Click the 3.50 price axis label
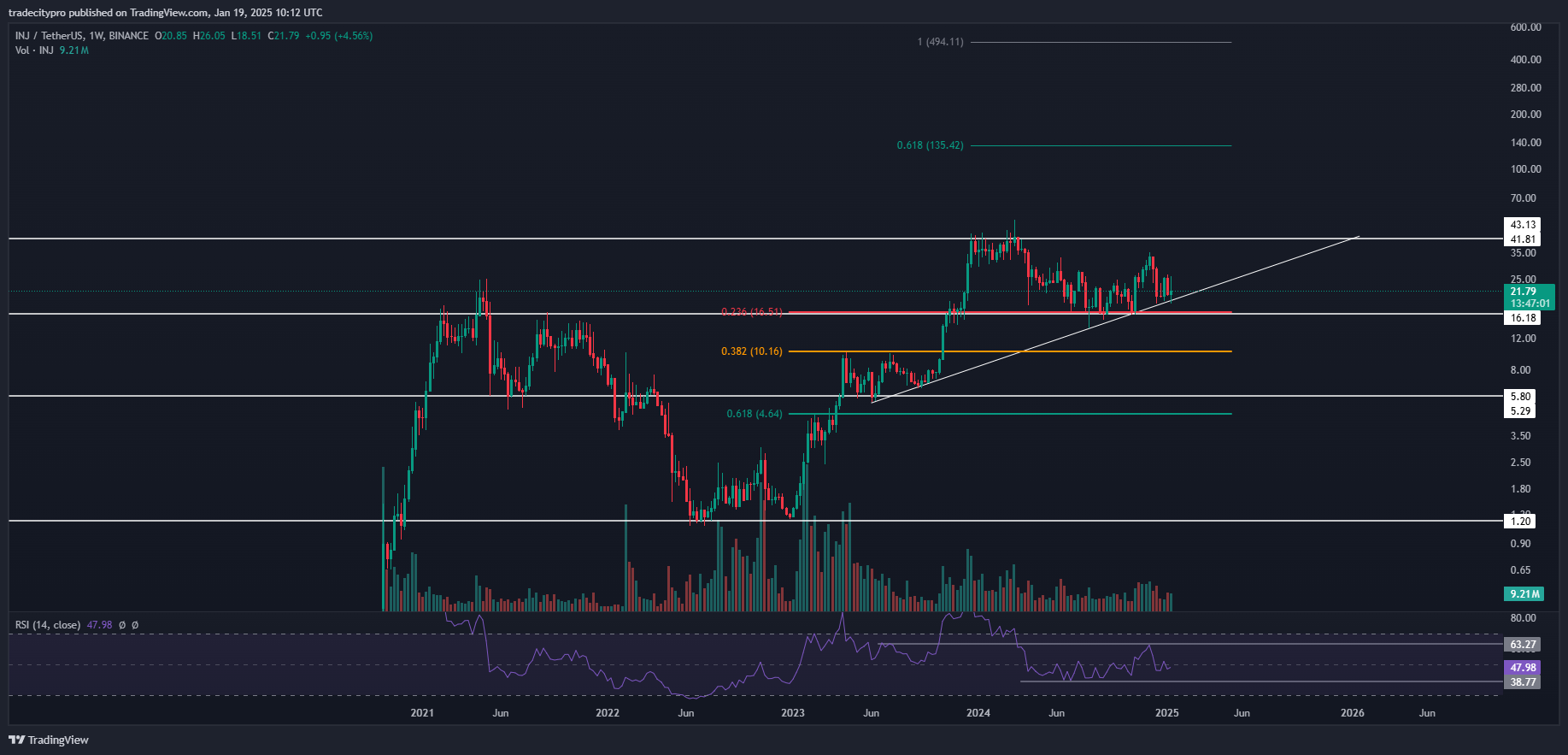The height and width of the screenshot is (755, 1568). (1520, 436)
